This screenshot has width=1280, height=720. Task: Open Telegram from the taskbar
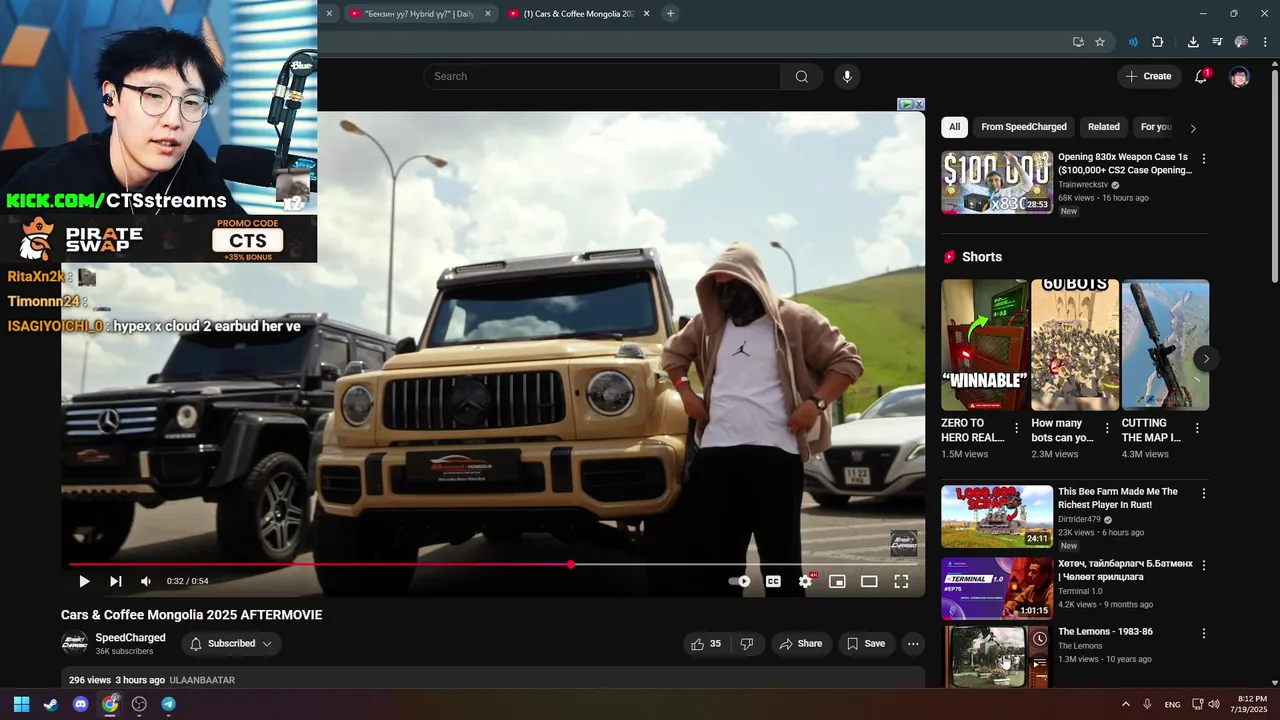(168, 704)
